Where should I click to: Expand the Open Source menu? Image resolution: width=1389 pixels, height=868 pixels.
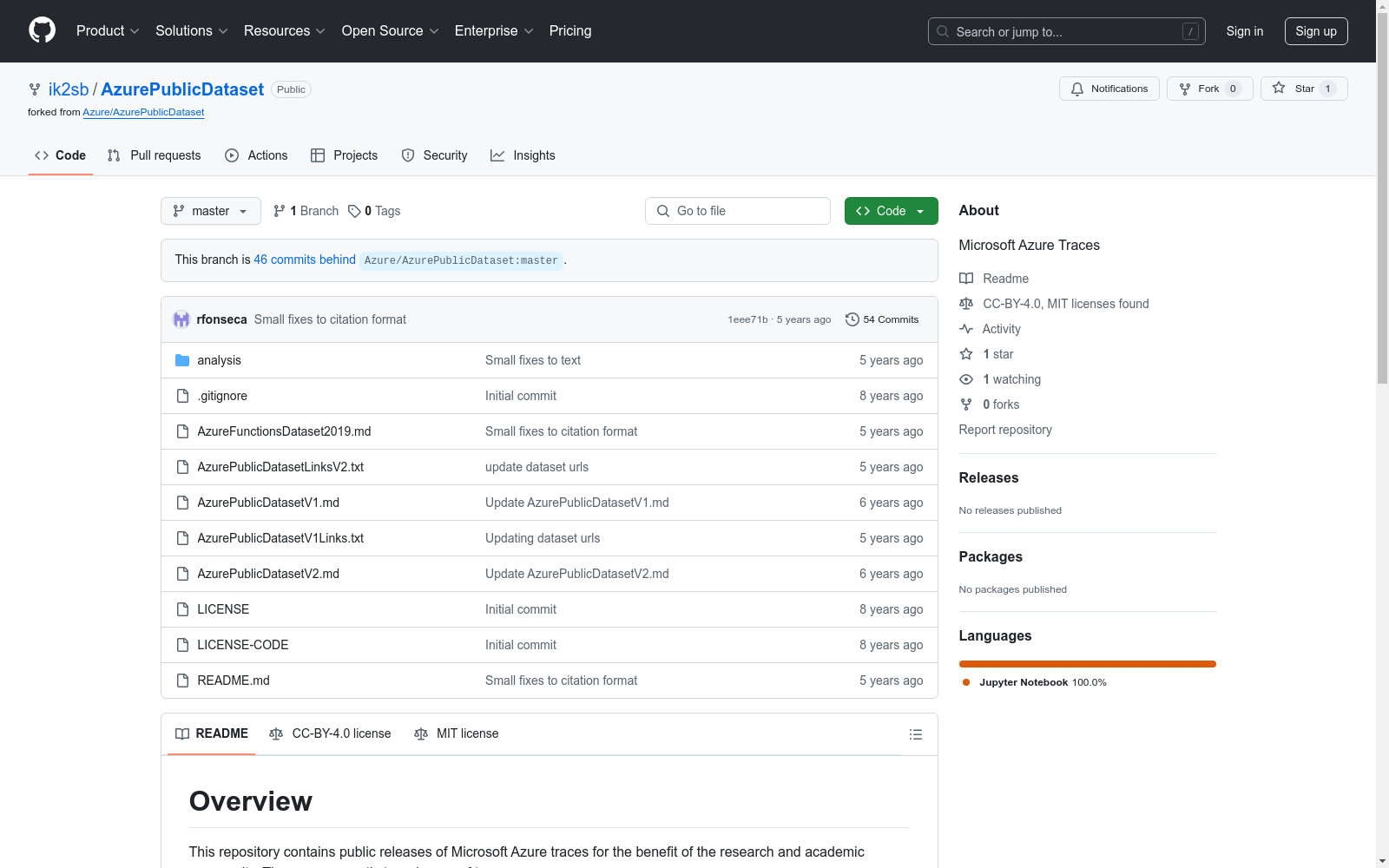pyautogui.click(x=391, y=31)
